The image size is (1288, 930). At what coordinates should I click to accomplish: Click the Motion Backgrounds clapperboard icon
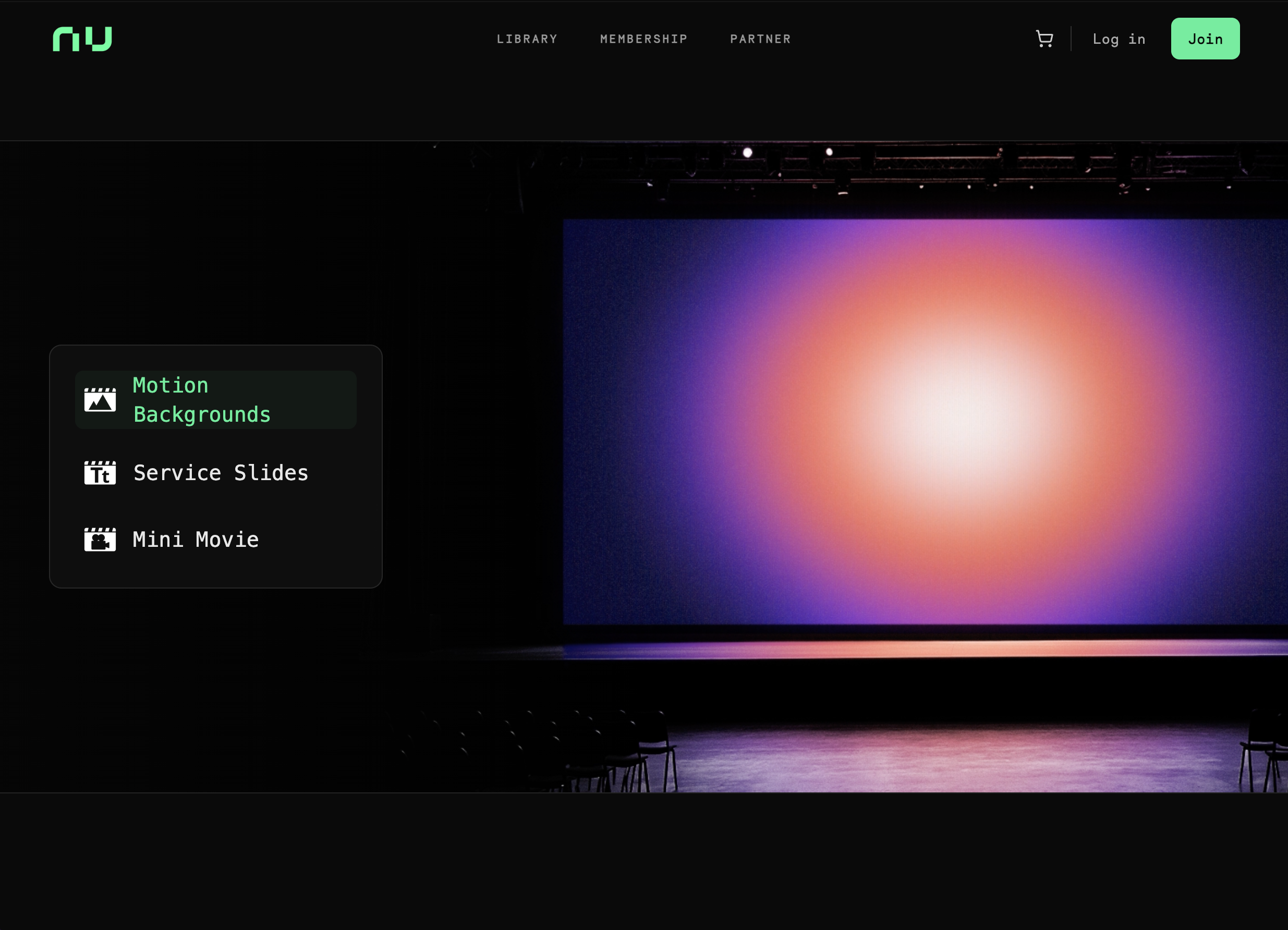[100, 400]
